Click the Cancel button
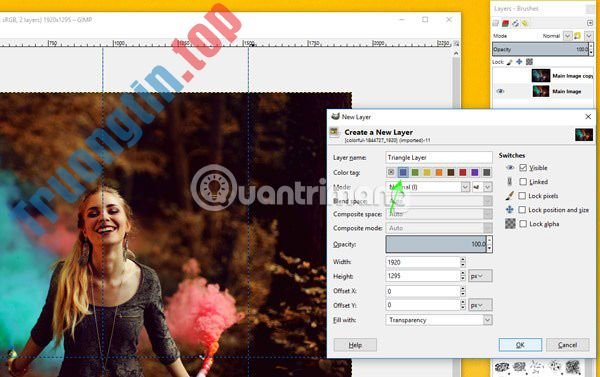The image size is (600, 377). tap(567, 345)
